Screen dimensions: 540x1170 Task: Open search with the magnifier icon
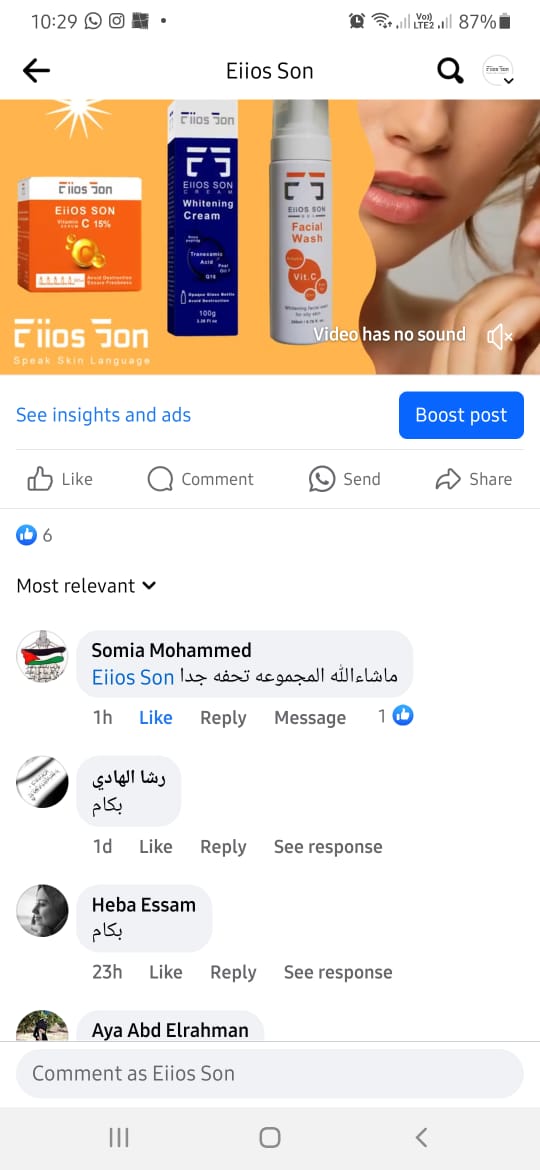(450, 71)
